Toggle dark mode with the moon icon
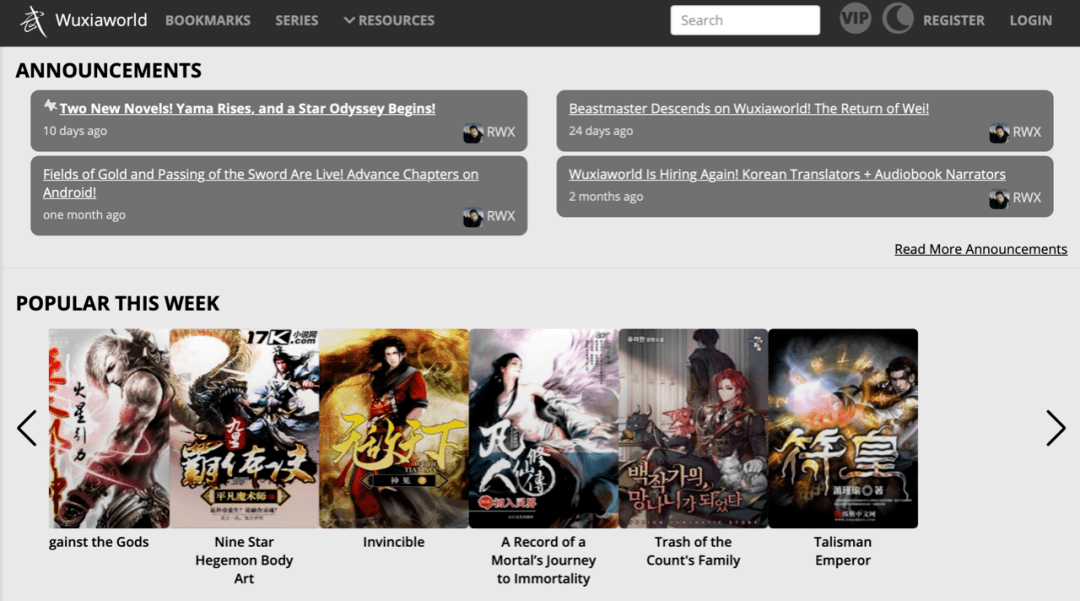 897,19
